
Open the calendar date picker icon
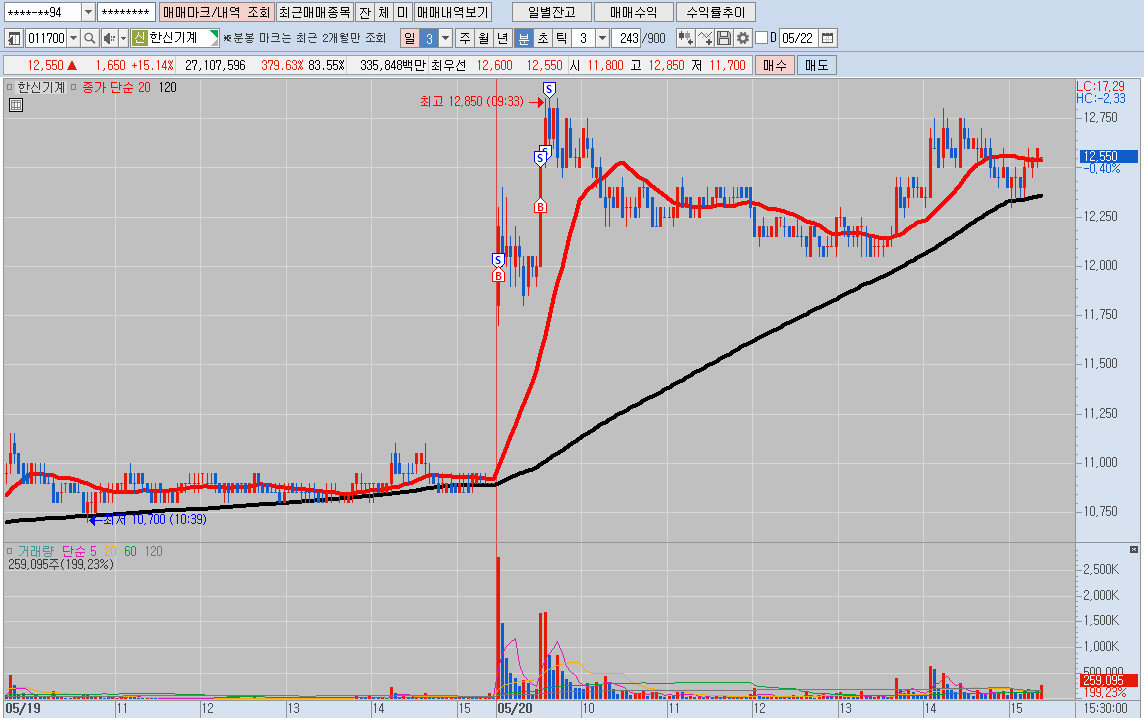click(x=827, y=38)
